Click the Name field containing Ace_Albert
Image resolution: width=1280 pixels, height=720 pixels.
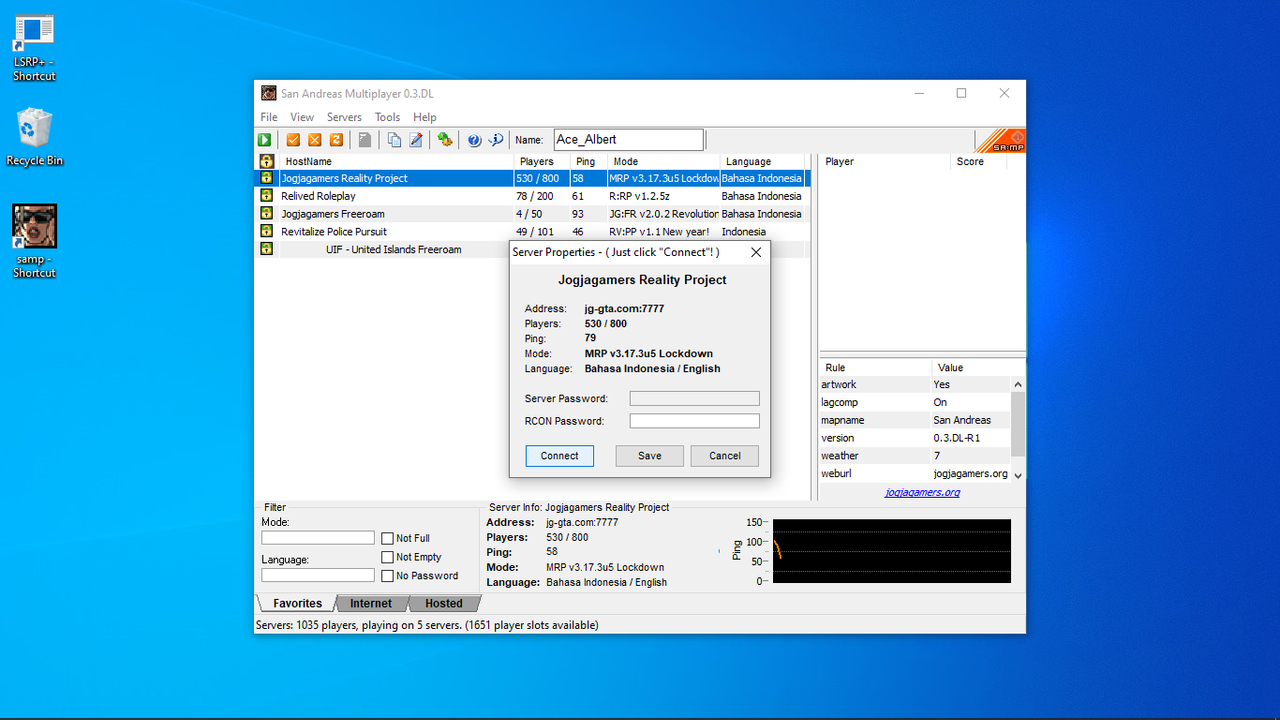pyautogui.click(x=629, y=140)
